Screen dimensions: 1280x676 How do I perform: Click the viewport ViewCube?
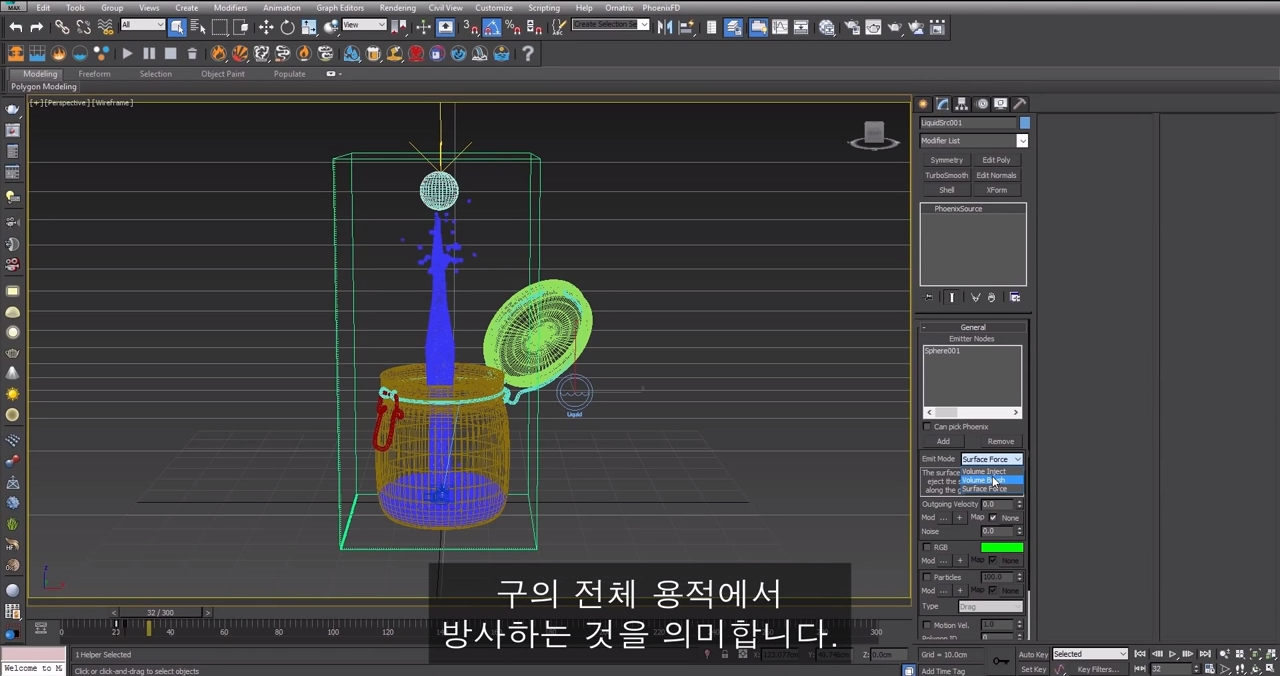873,135
